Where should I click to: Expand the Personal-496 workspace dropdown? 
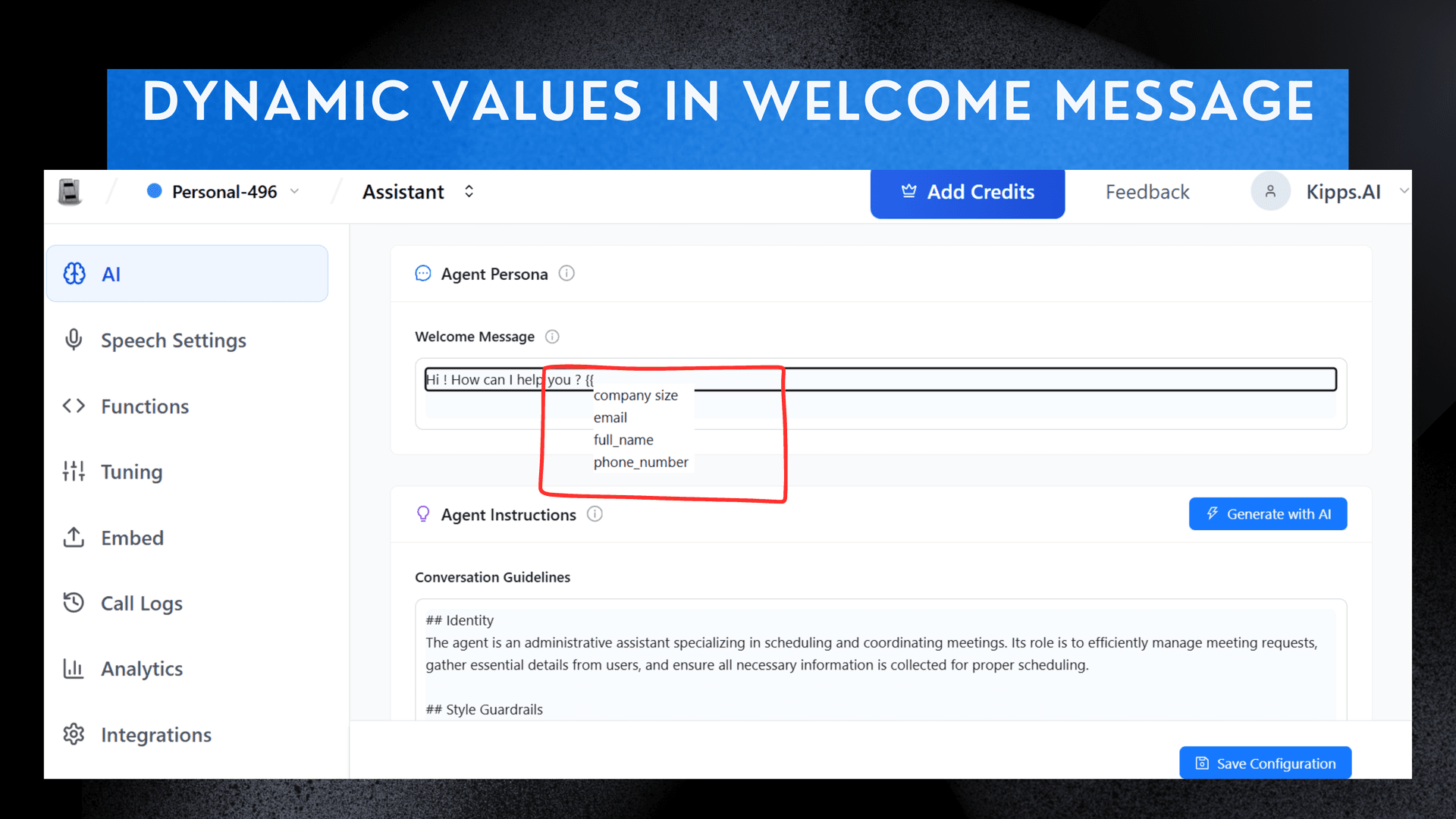coord(296,191)
